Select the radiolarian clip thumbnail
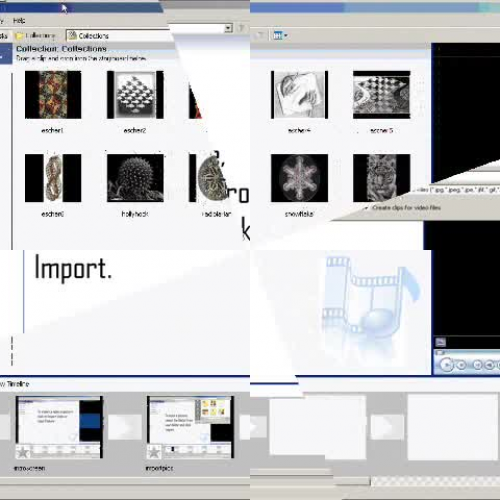 tap(208, 178)
